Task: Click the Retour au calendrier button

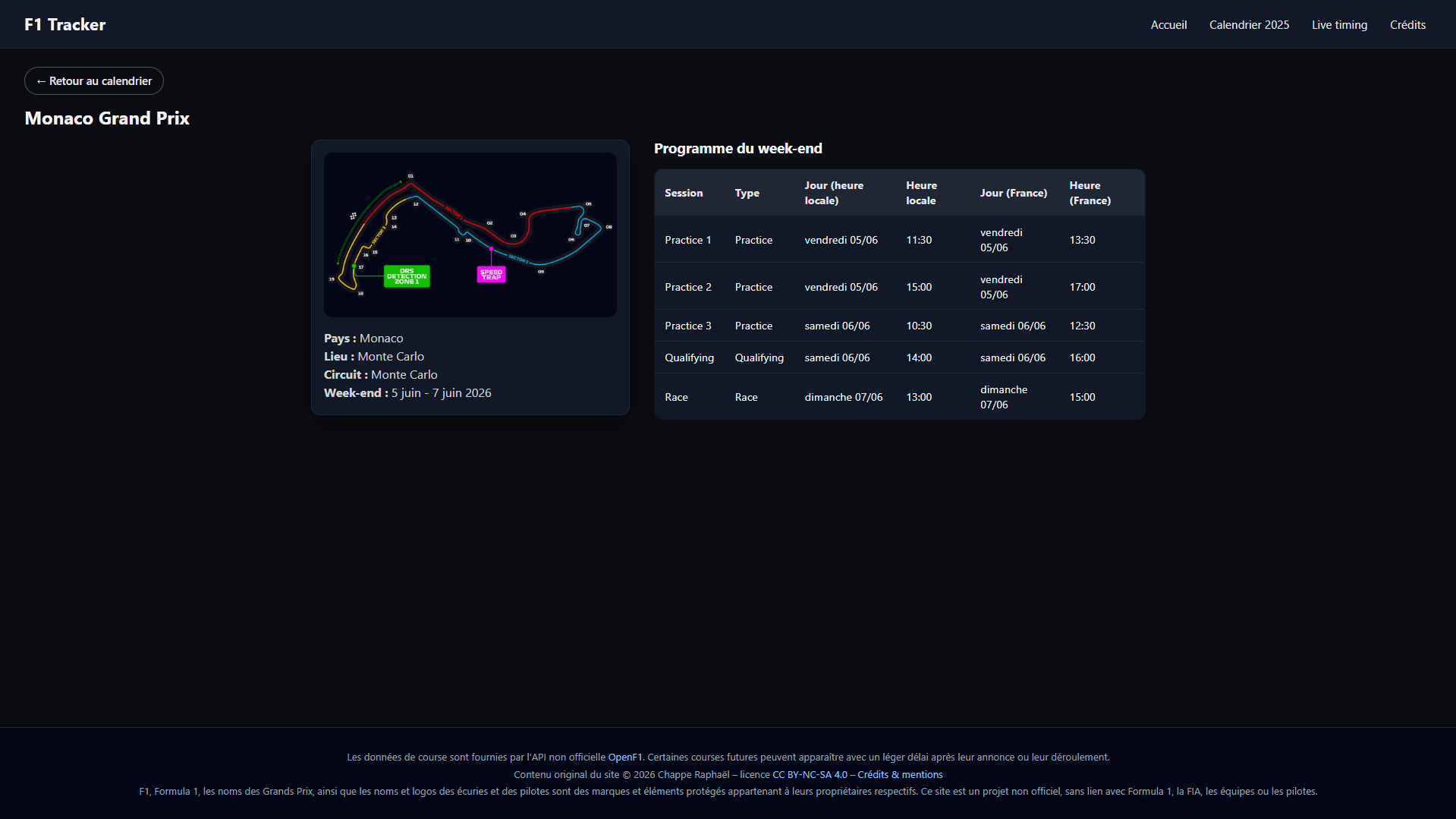Action: pyautogui.click(x=93, y=80)
